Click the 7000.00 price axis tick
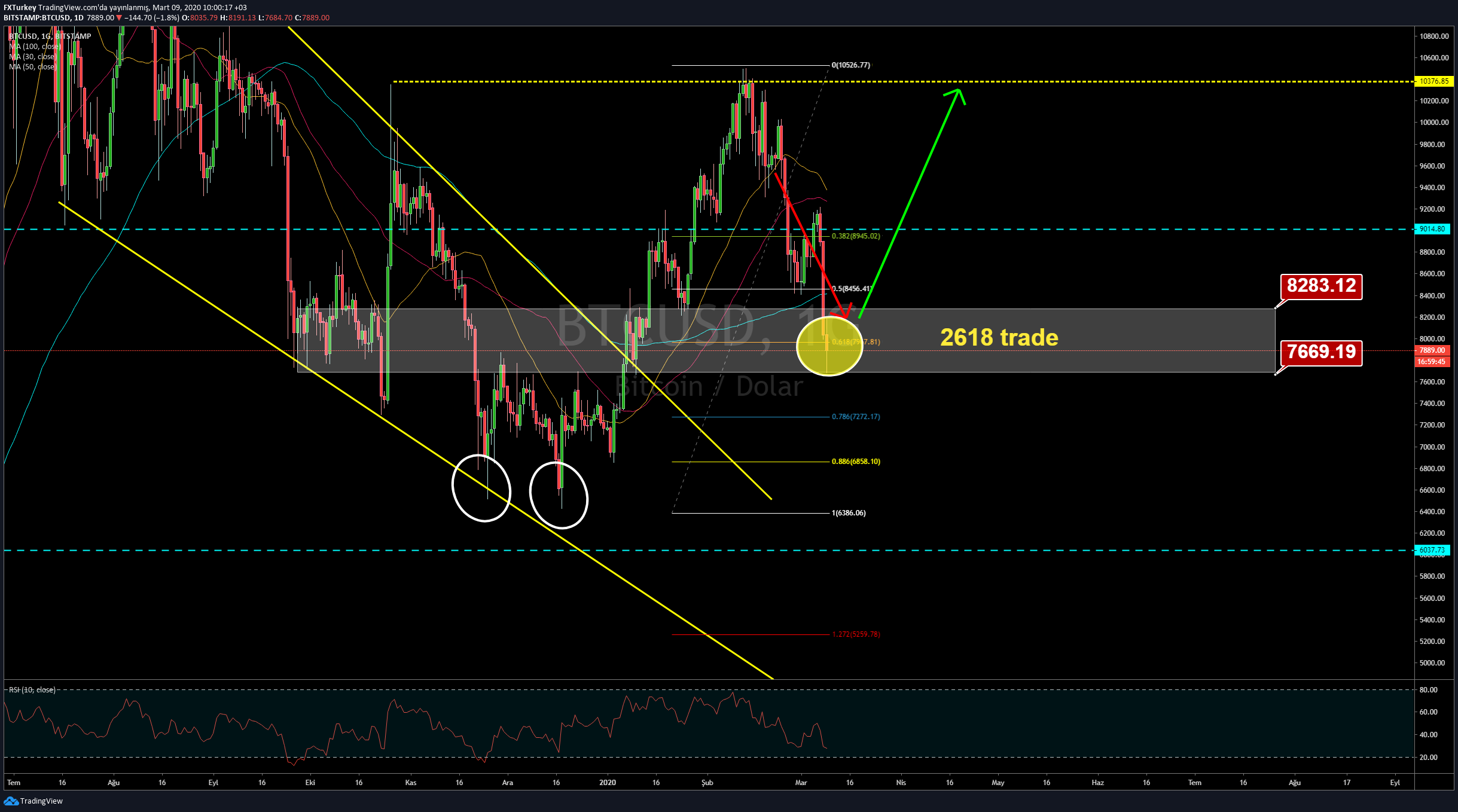The height and width of the screenshot is (812, 1458). pos(1432,447)
